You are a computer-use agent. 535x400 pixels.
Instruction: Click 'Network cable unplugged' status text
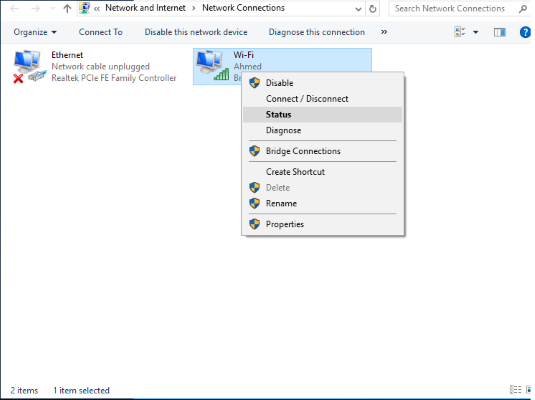pos(100,67)
